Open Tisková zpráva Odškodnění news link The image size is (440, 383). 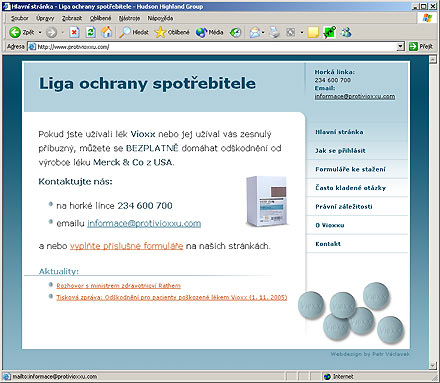click(x=172, y=297)
